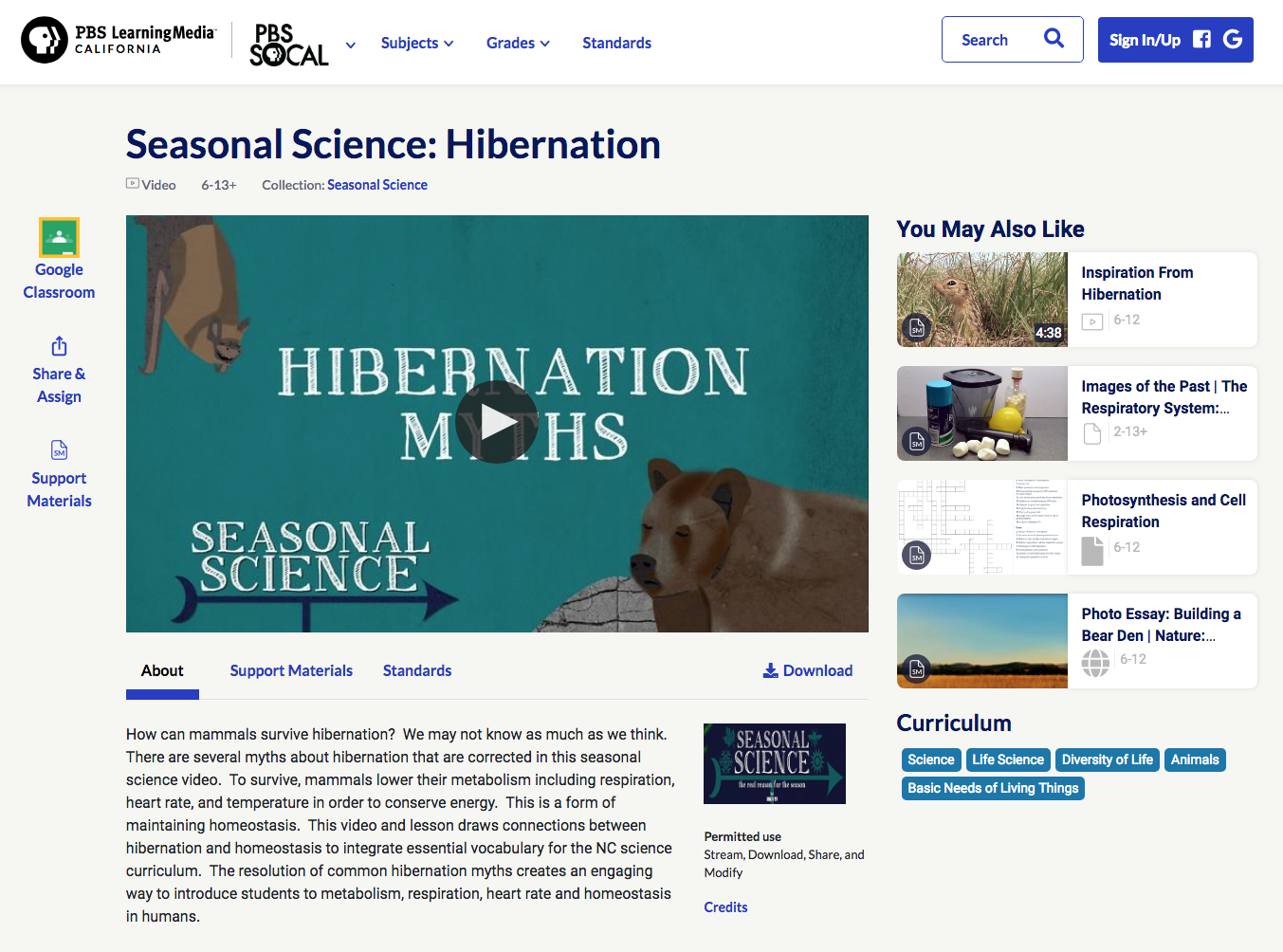Open the Seasonal Science collection link
Screen dimensions: 1283x952
376,184
